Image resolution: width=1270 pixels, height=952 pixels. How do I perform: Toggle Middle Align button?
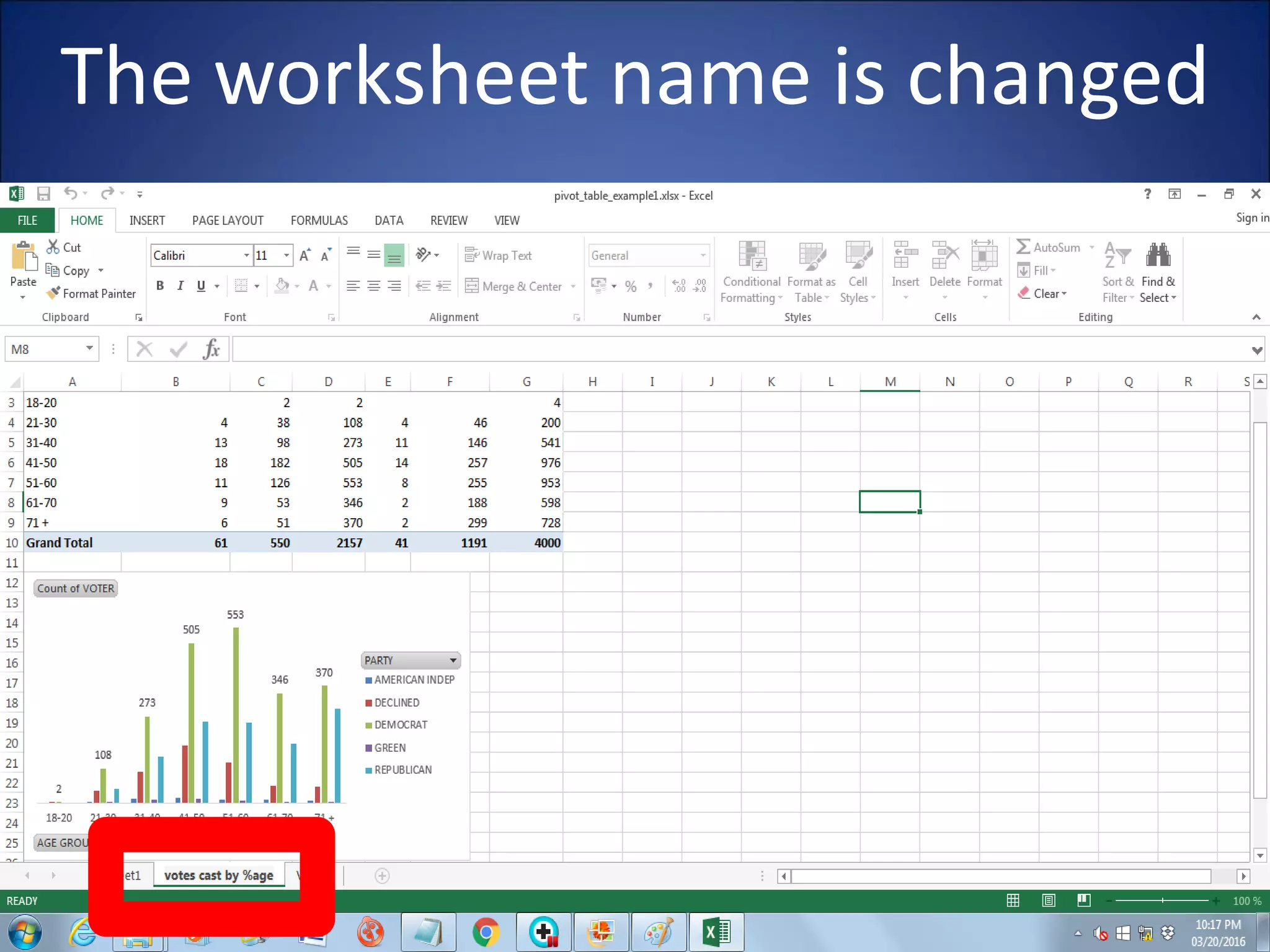pyautogui.click(x=374, y=255)
